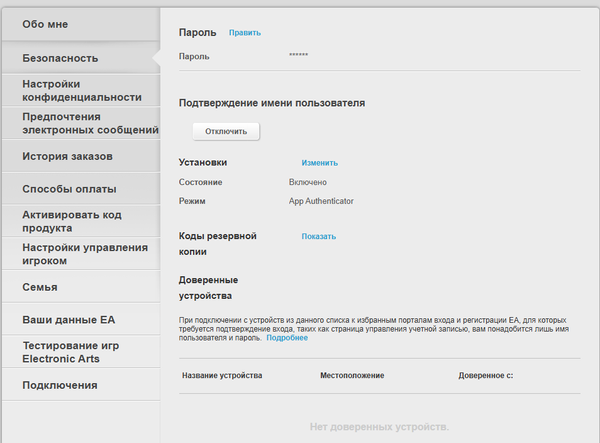Open Настройки конфиденциальности section
This screenshot has width=600, height=443.
pyautogui.click(x=80, y=91)
